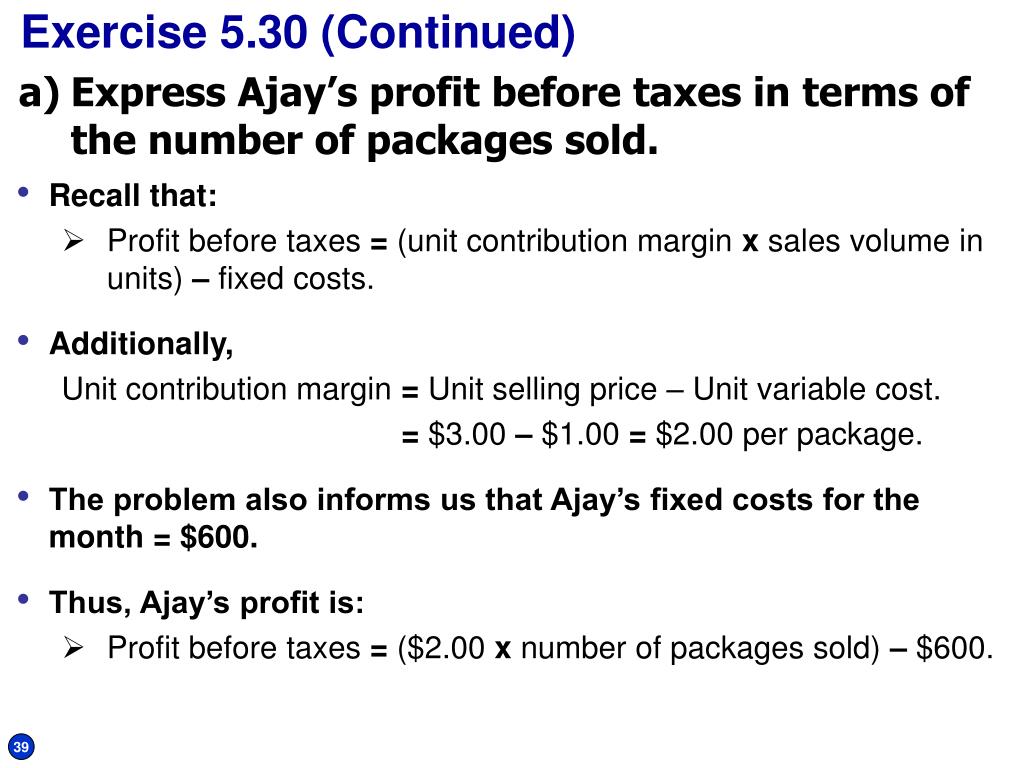Image resolution: width=1024 pixels, height=768 pixels.
Task: Click the bullet before Thus, Ajay's profit is
Action: coord(24,599)
